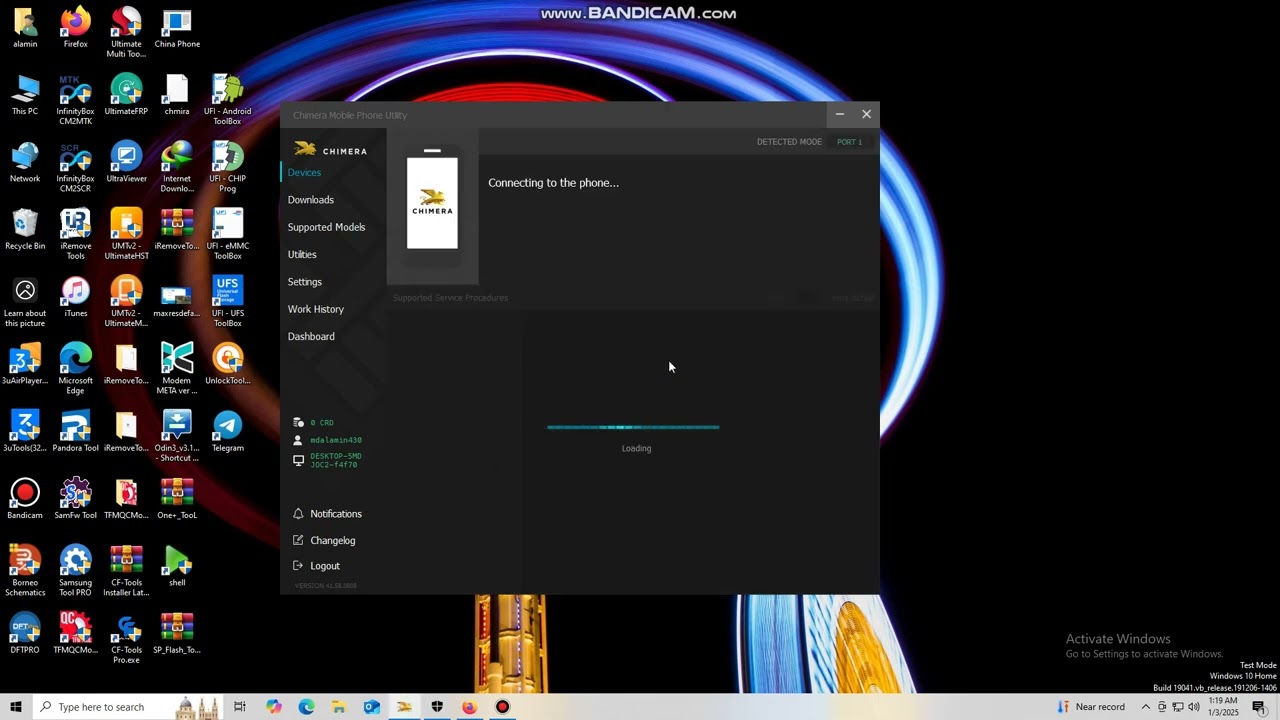Select Samsung Tool PRO desktop icon
Screen dimensions: 1280x720
pyautogui.click(x=75, y=570)
